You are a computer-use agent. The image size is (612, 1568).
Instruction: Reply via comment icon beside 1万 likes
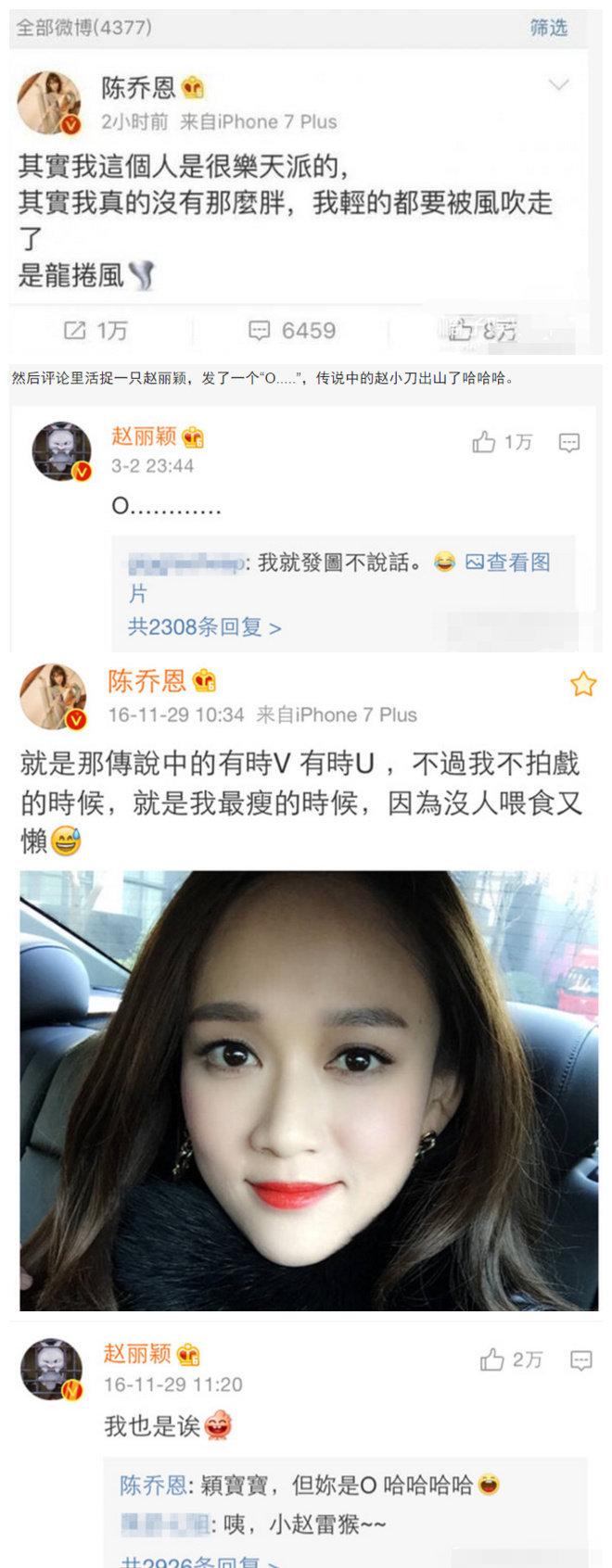coord(569,442)
